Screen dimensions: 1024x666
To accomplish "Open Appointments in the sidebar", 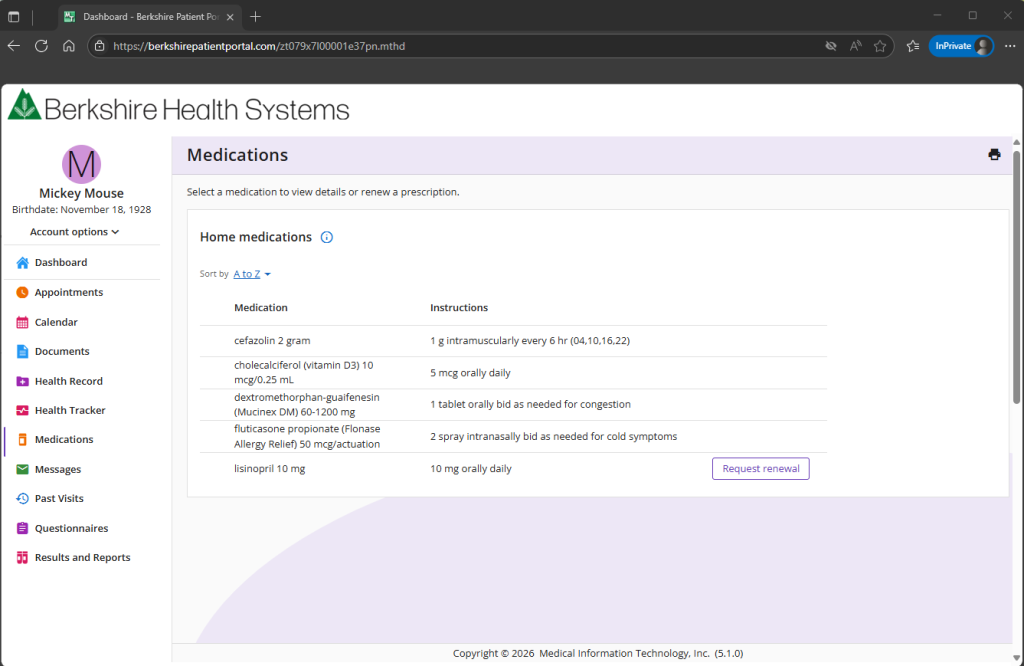I will [x=68, y=293].
